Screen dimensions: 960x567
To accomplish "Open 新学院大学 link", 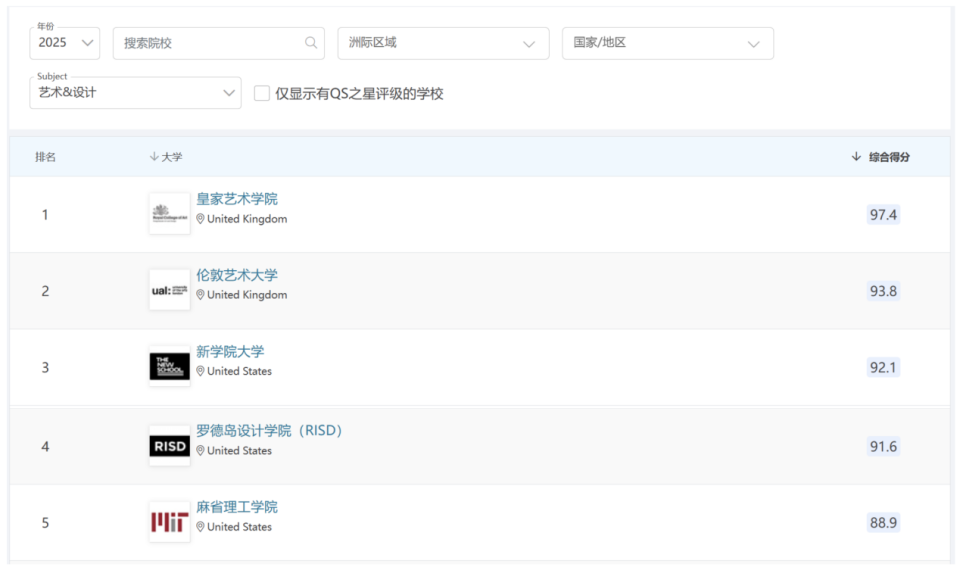I will (230, 351).
